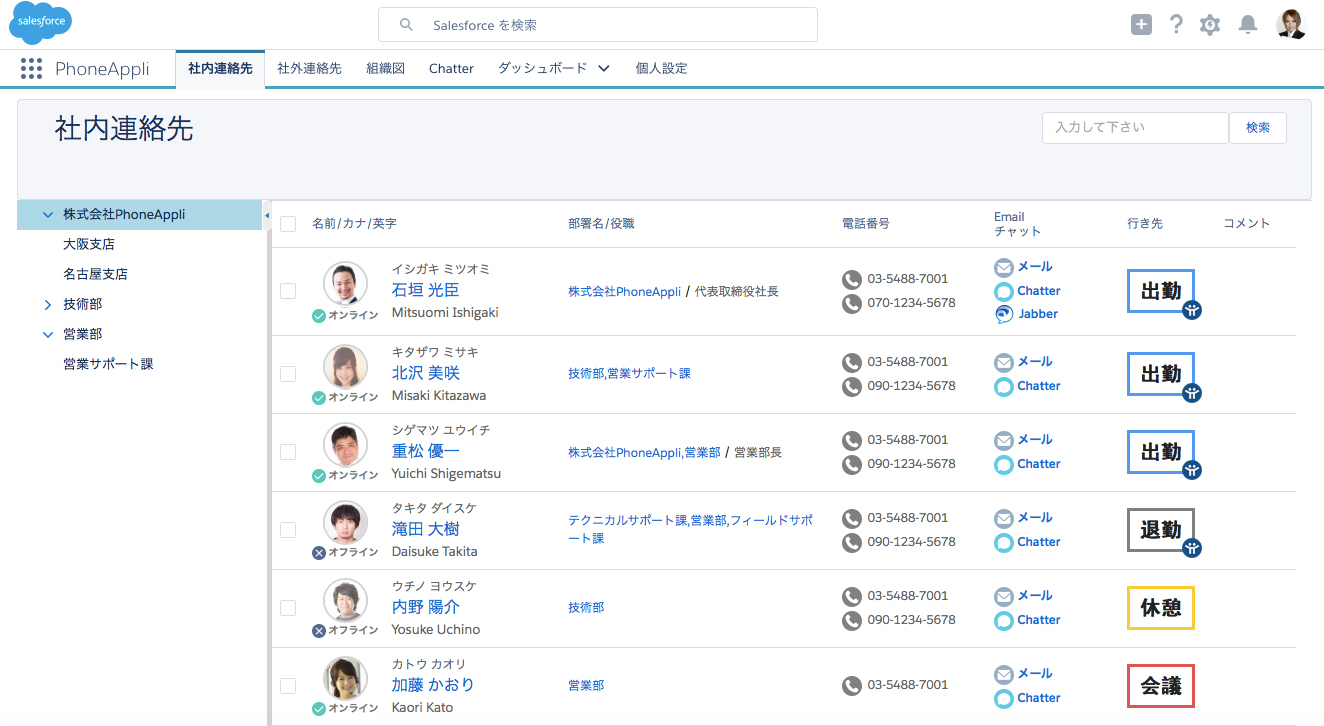Focus the 入力して下さい search field
This screenshot has height=726, width=1324.
(x=1135, y=128)
